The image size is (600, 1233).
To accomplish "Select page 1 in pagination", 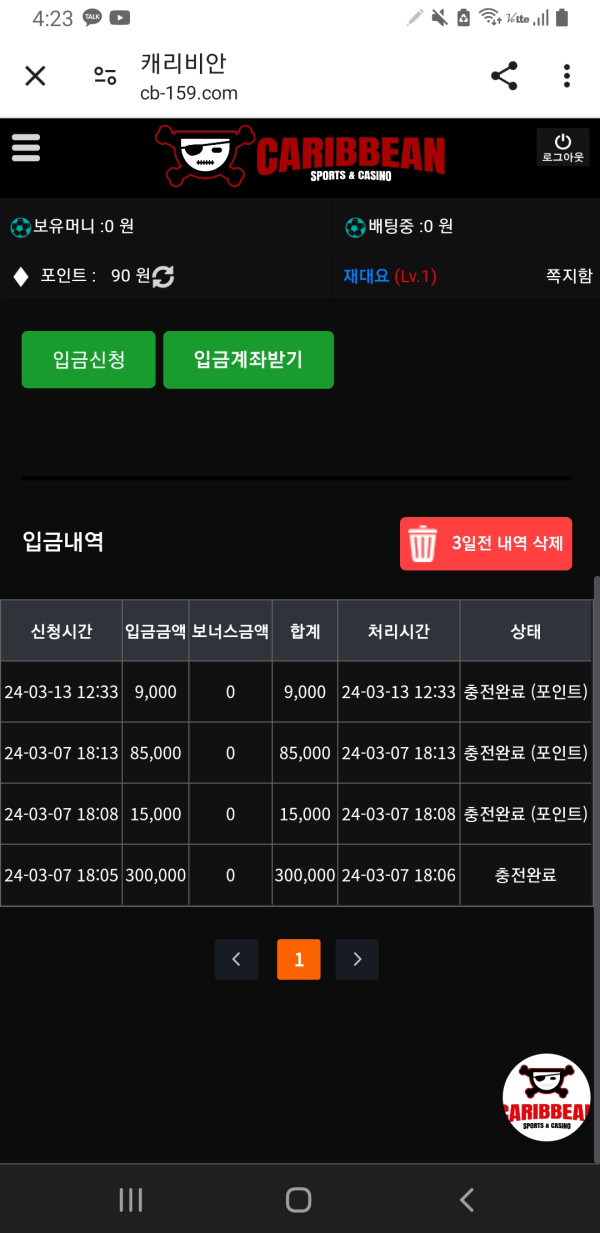I will (298, 959).
